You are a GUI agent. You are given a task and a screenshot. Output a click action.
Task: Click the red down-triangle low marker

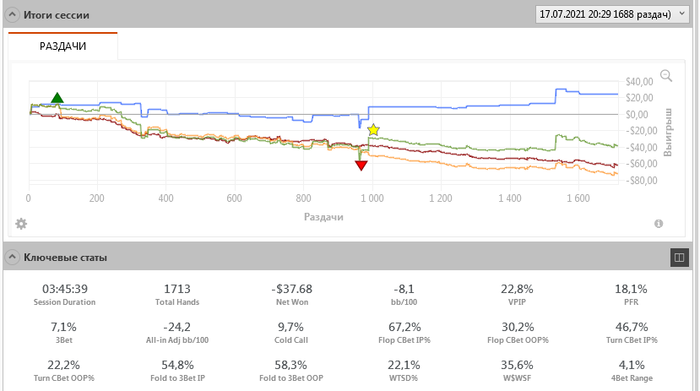[361, 166]
